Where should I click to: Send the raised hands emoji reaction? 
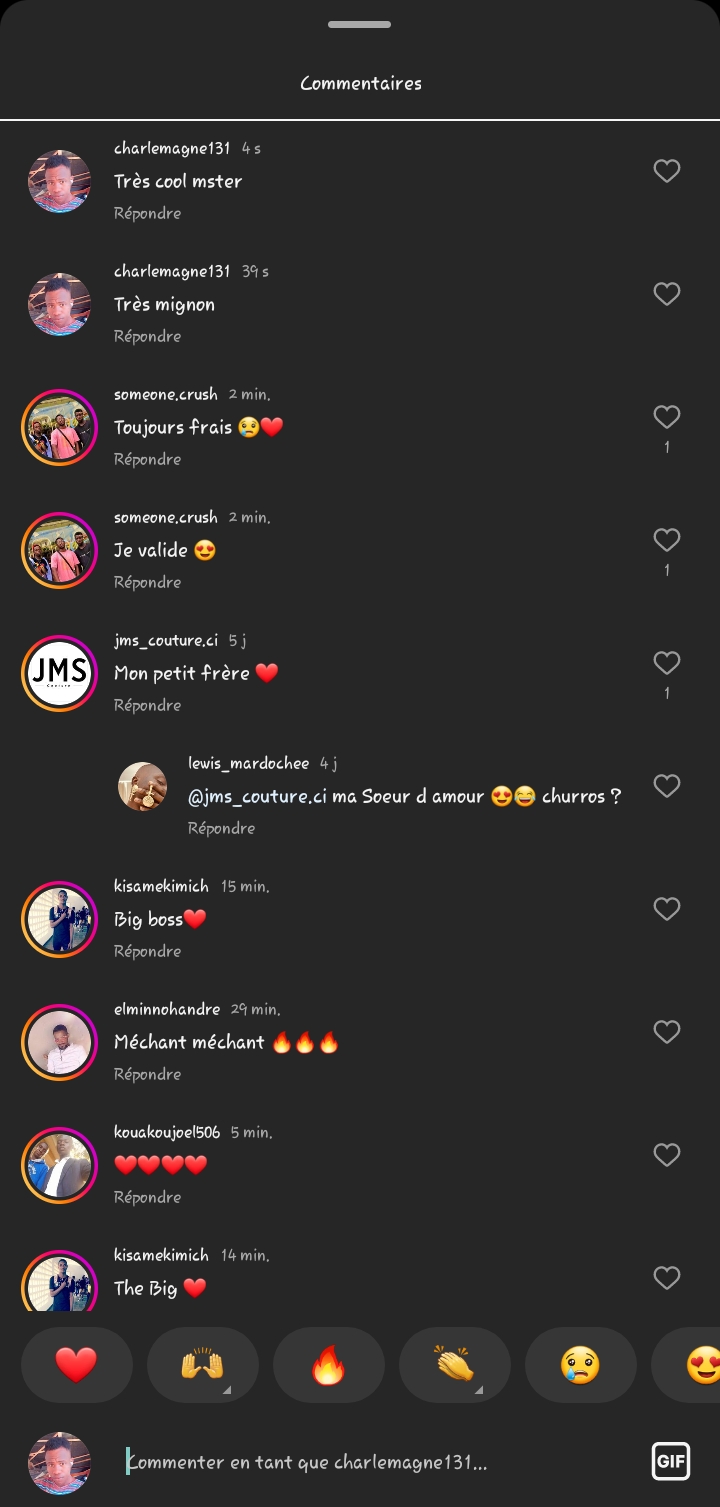tap(202, 1365)
